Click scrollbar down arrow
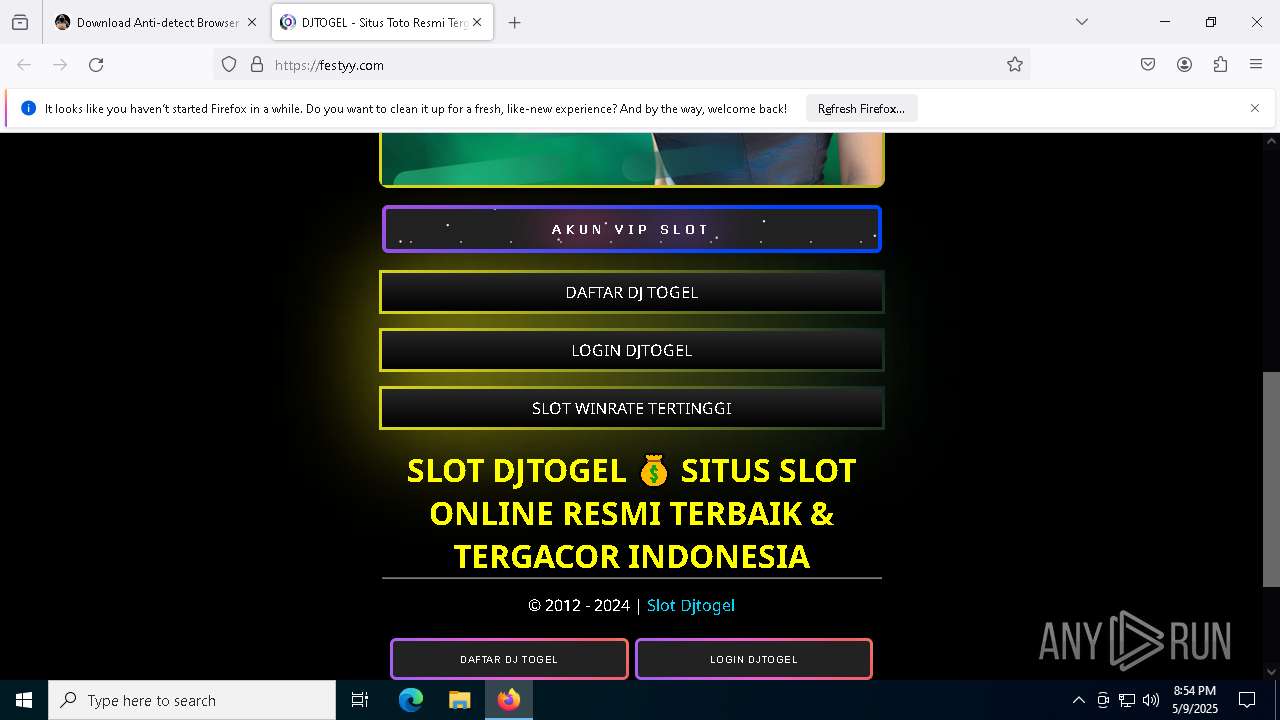1280x720 pixels. [1271, 671]
